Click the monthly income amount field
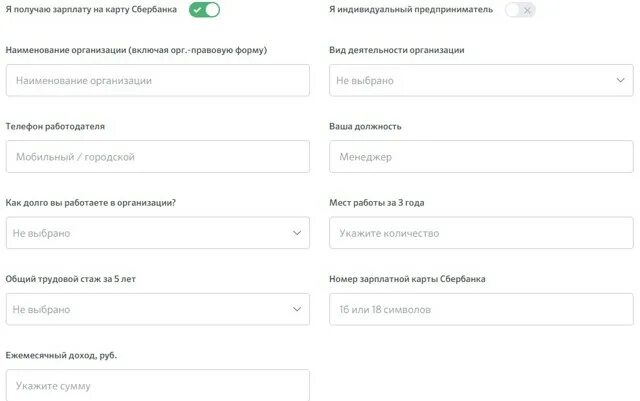Screen dimensions: 640x401 click(158, 385)
